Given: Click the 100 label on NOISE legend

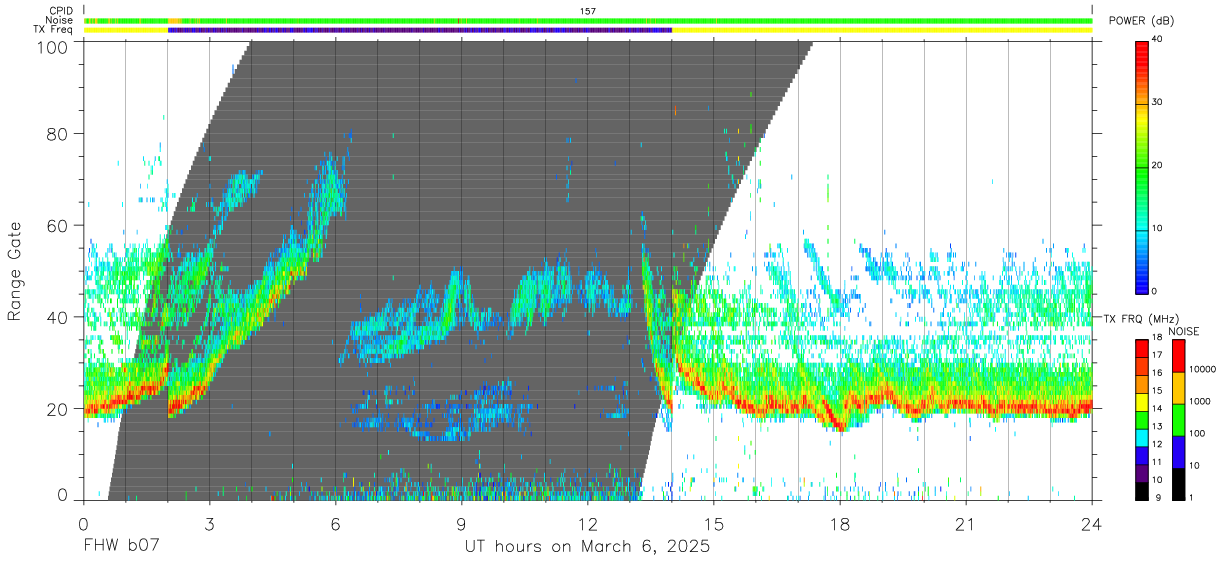Looking at the screenshot, I should click(1195, 433).
